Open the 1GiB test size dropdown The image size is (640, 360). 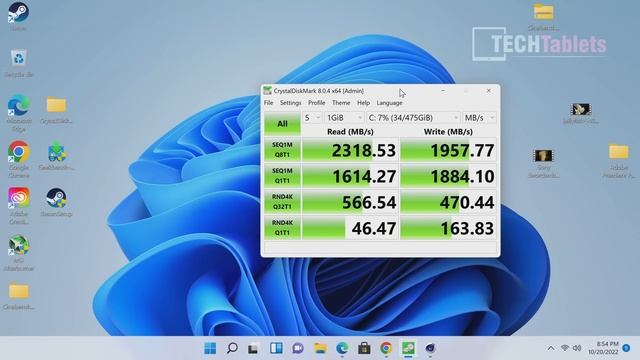[344, 118]
